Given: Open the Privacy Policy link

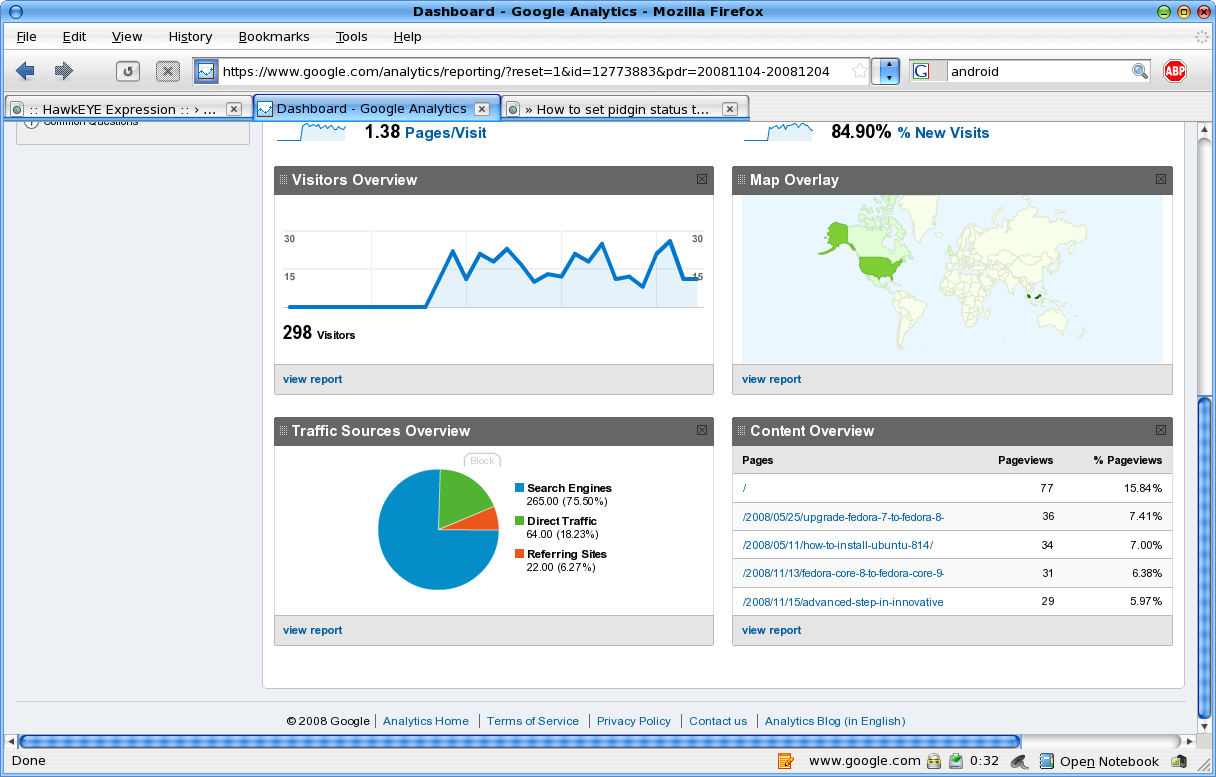Looking at the screenshot, I should pos(633,721).
